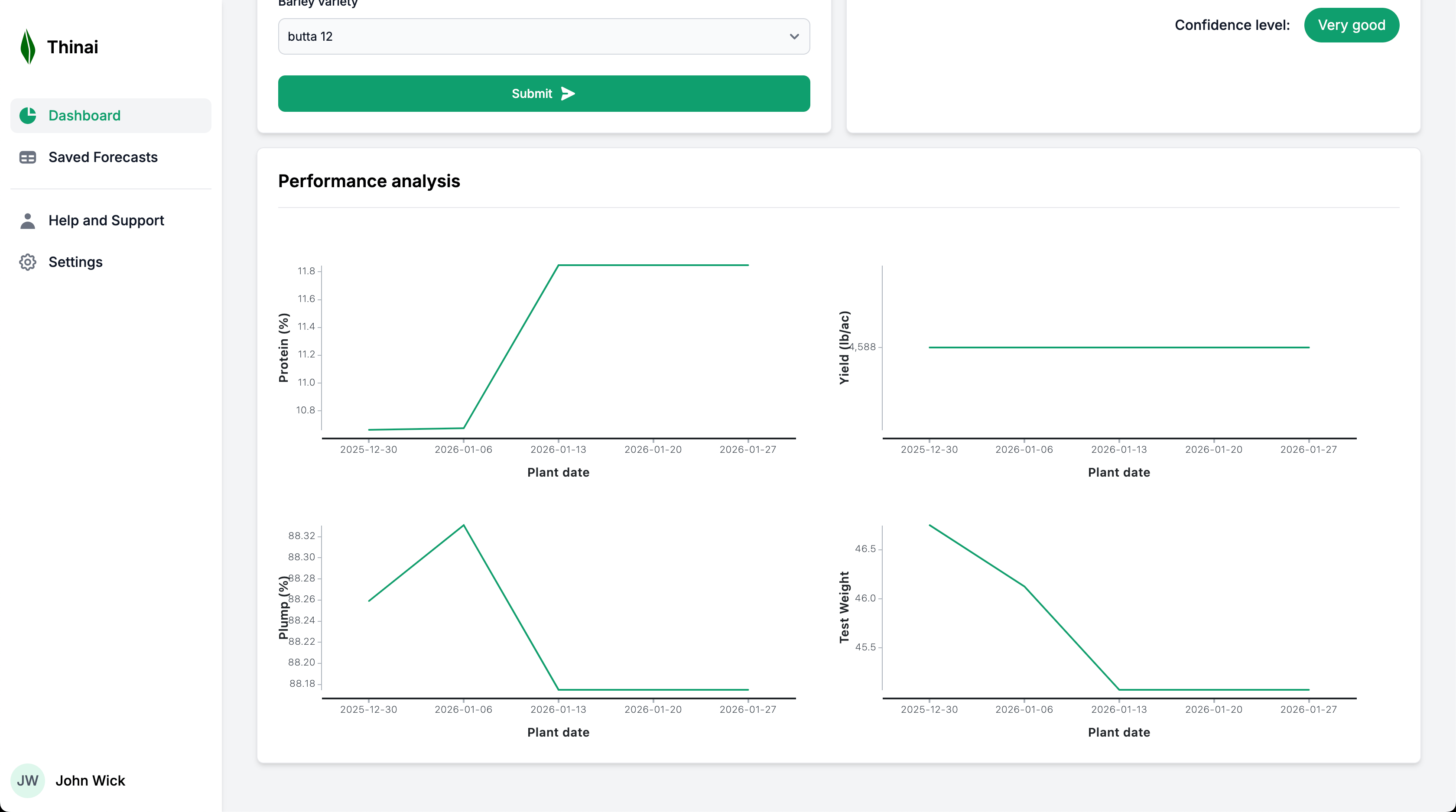
Task: Open Settings via the gear icon
Action: coord(28,262)
